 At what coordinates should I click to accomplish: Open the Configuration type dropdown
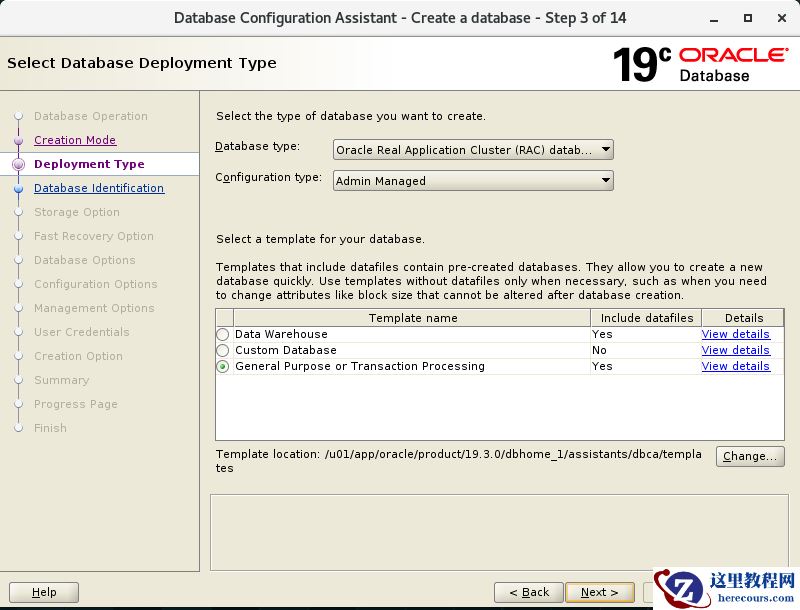click(473, 181)
